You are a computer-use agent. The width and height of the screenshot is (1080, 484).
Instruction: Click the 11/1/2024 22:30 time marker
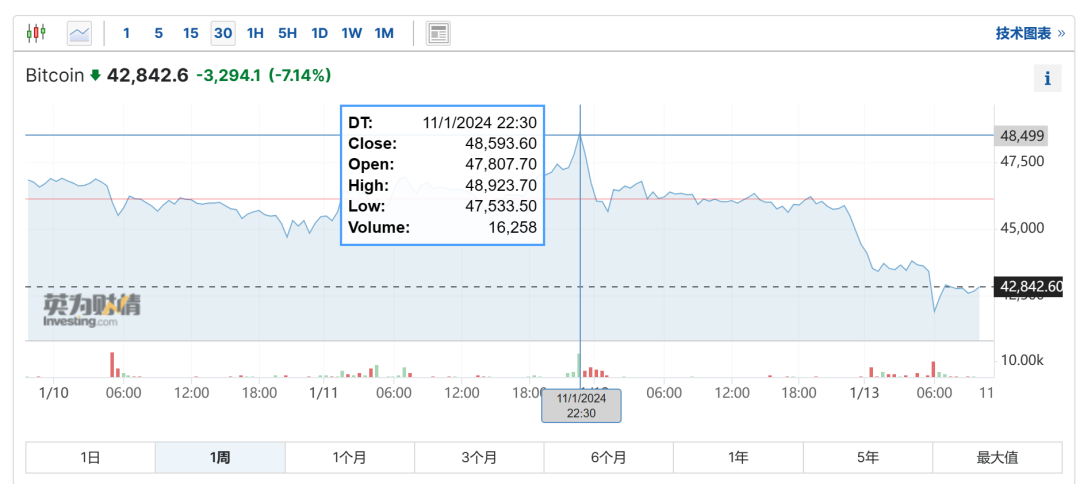coord(581,405)
